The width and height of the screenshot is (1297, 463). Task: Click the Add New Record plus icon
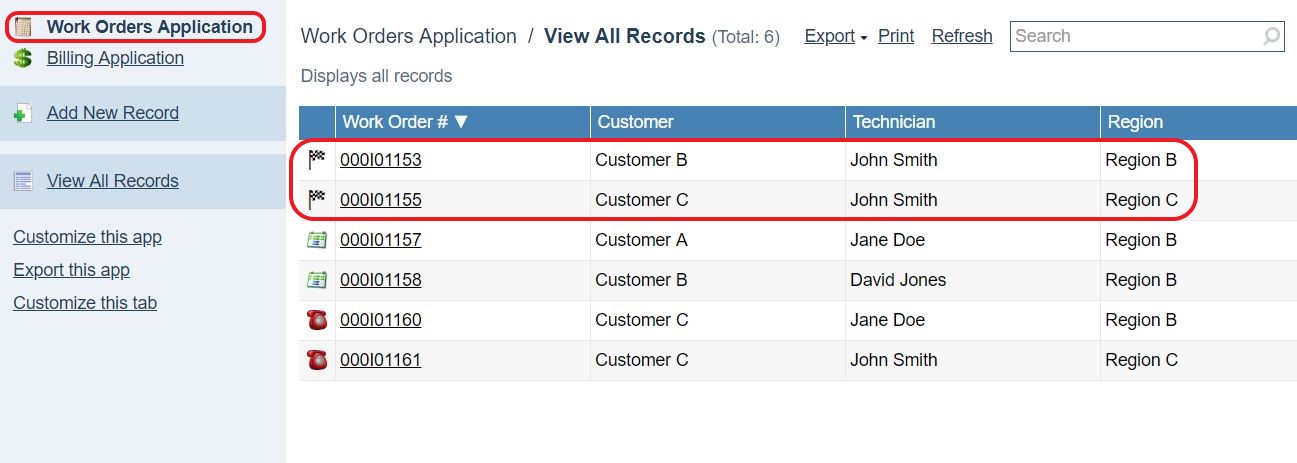[23, 114]
